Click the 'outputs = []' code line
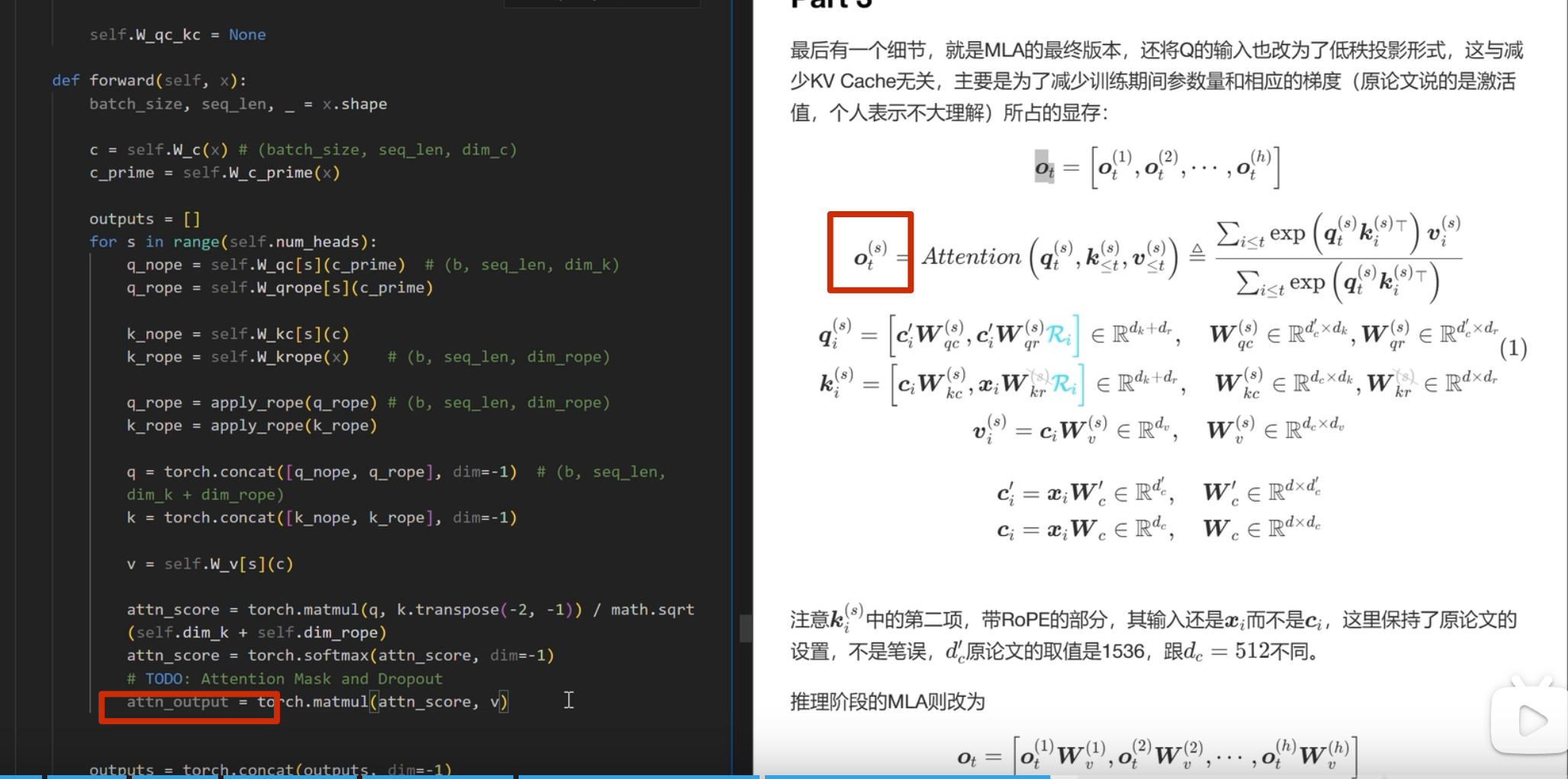Image resolution: width=1568 pixels, height=779 pixels. [x=144, y=220]
